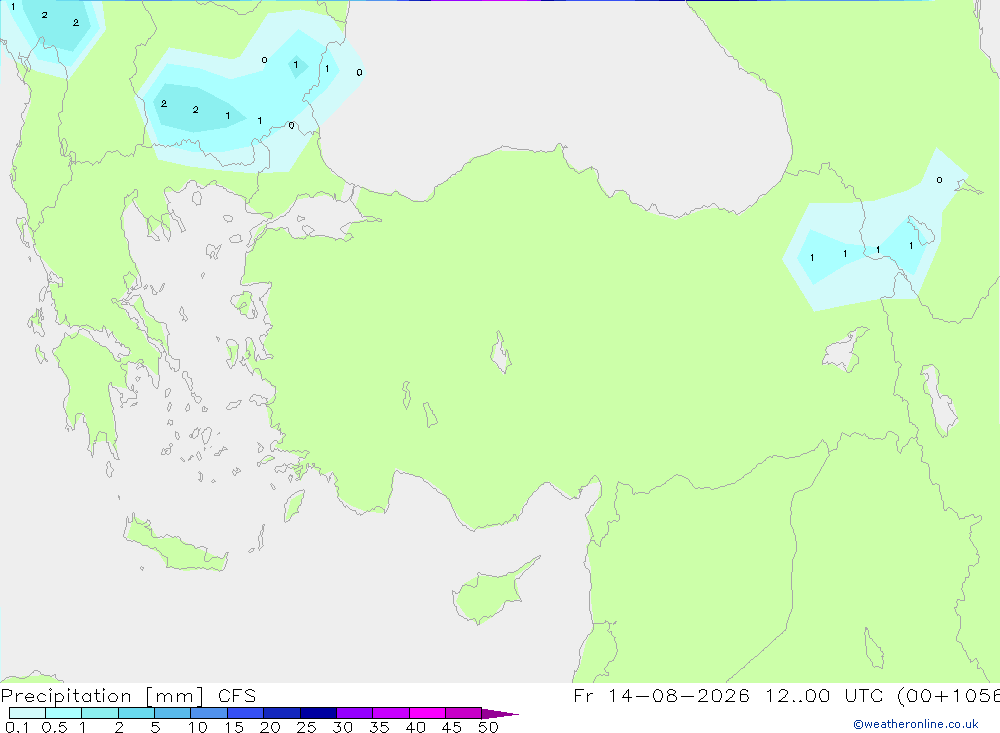
Task: Click the '12..00 UTC' time text
Action: (x=826, y=696)
